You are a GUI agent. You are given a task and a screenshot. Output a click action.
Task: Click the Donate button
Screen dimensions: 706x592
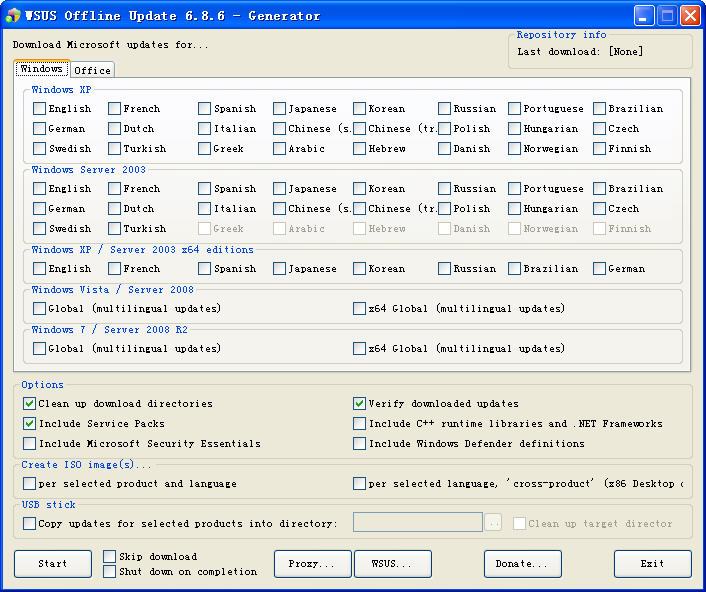521,564
